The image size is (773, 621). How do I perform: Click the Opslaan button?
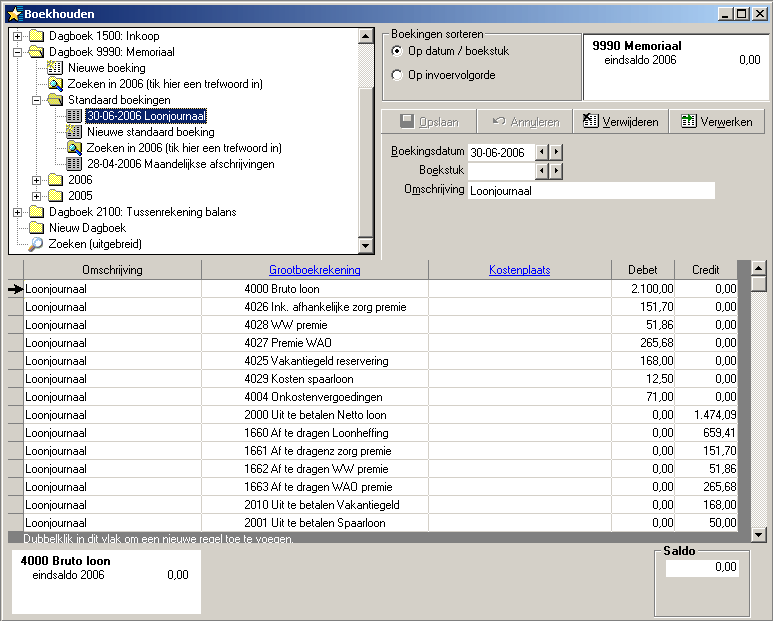(429, 122)
